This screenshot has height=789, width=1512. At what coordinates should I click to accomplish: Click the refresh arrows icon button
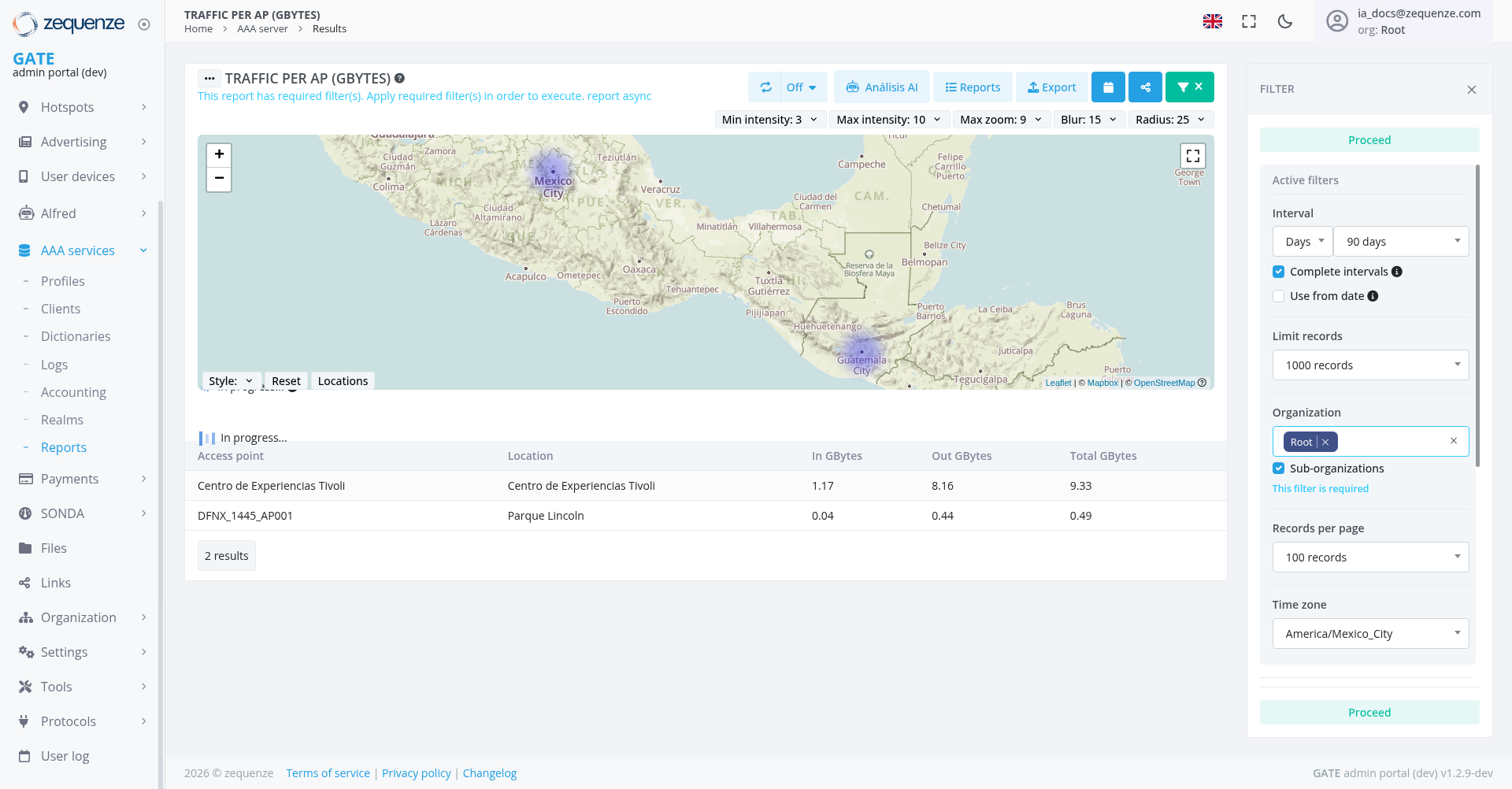point(765,87)
